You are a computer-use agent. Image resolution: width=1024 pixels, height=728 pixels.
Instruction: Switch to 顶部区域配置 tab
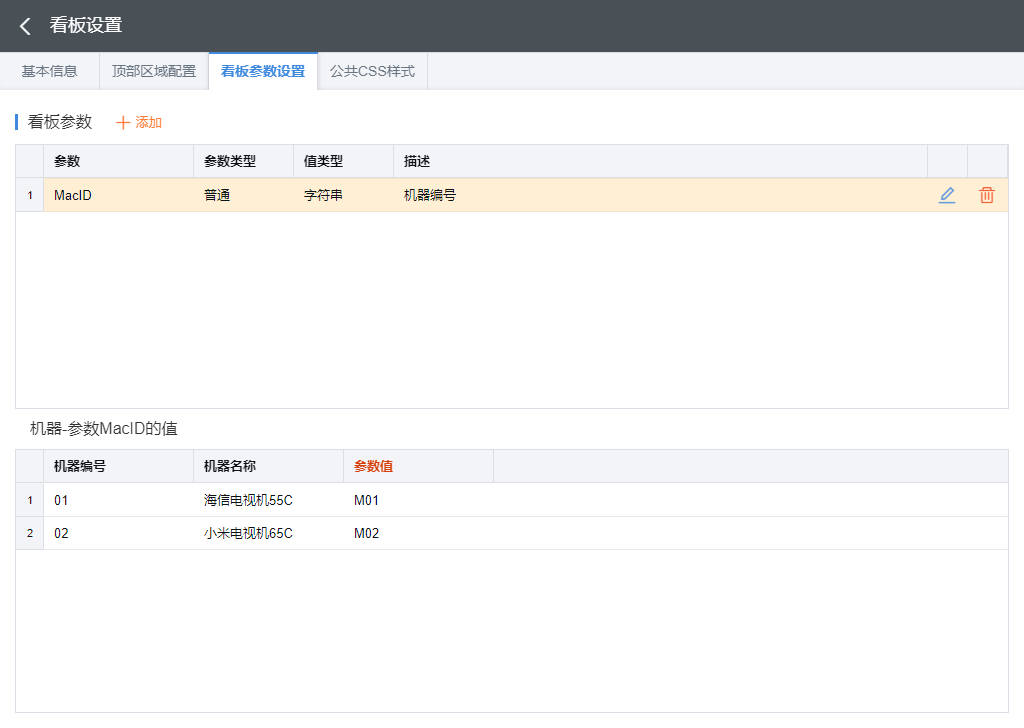pyautogui.click(x=154, y=71)
